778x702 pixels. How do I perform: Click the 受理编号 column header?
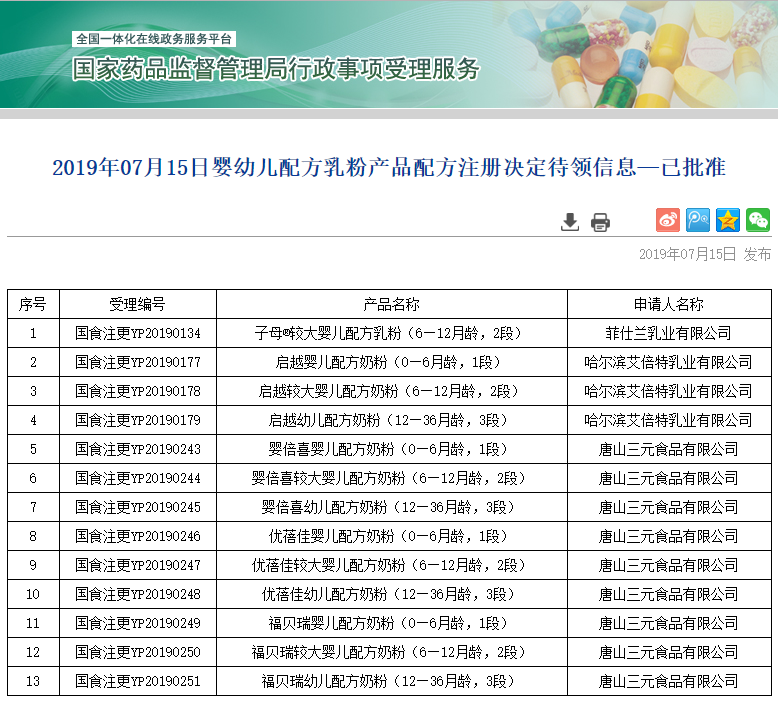coord(138,304)
